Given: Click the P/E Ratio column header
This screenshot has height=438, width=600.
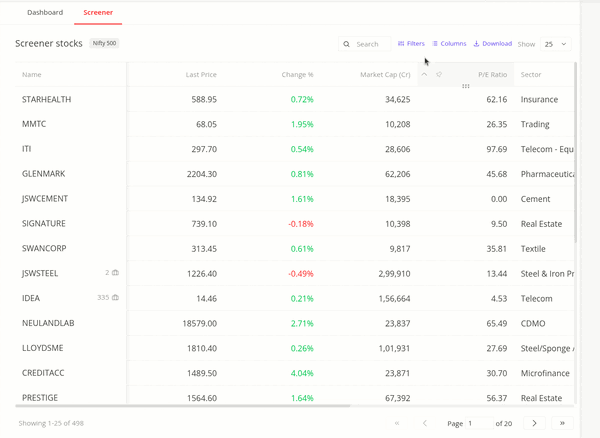Looking at the screenshot, I should click(492, 75).
